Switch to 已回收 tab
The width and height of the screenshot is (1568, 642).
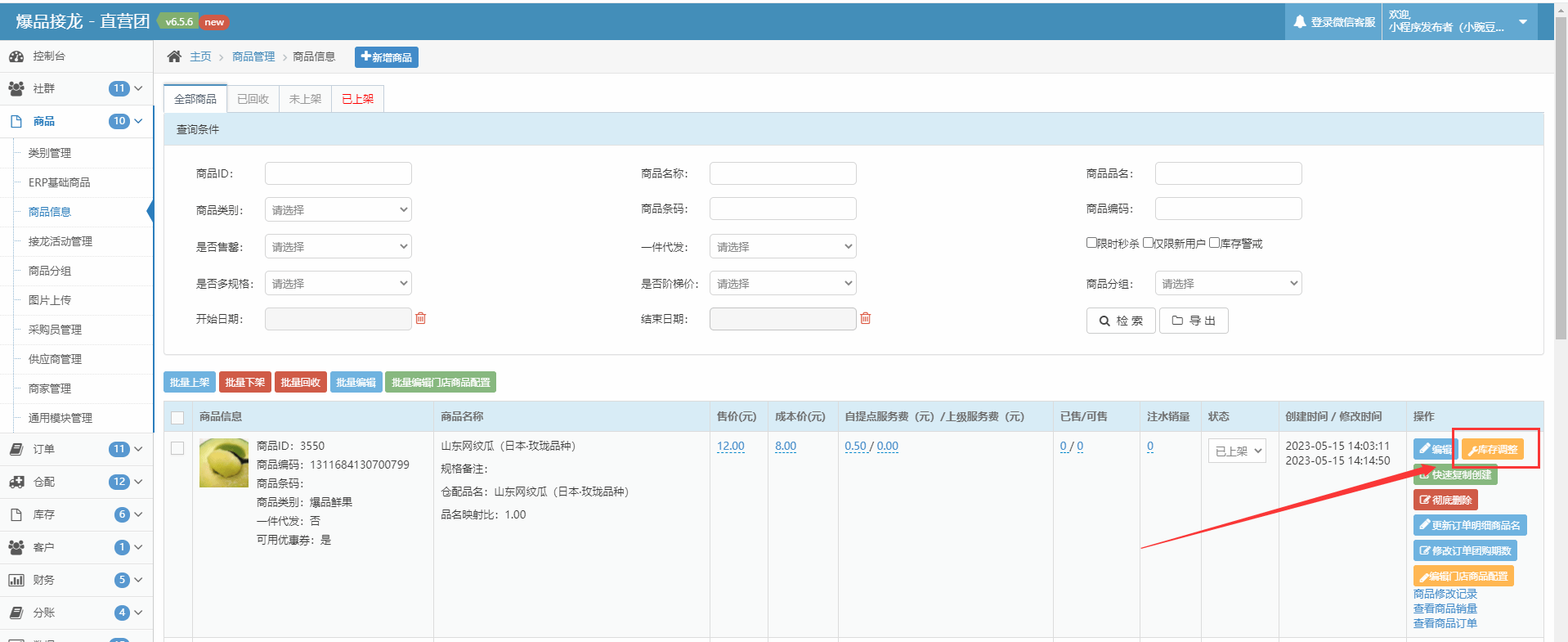click(x=253, y=99)
